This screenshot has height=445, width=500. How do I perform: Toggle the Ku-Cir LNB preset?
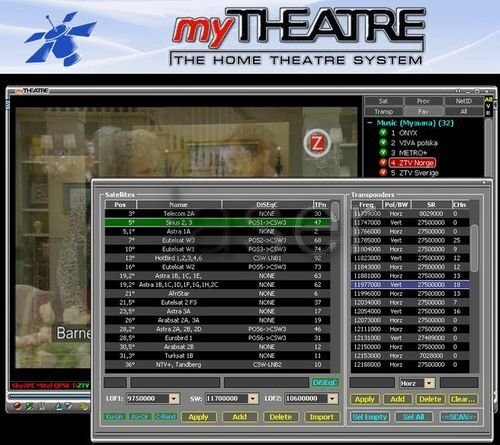tap(140, 417)
